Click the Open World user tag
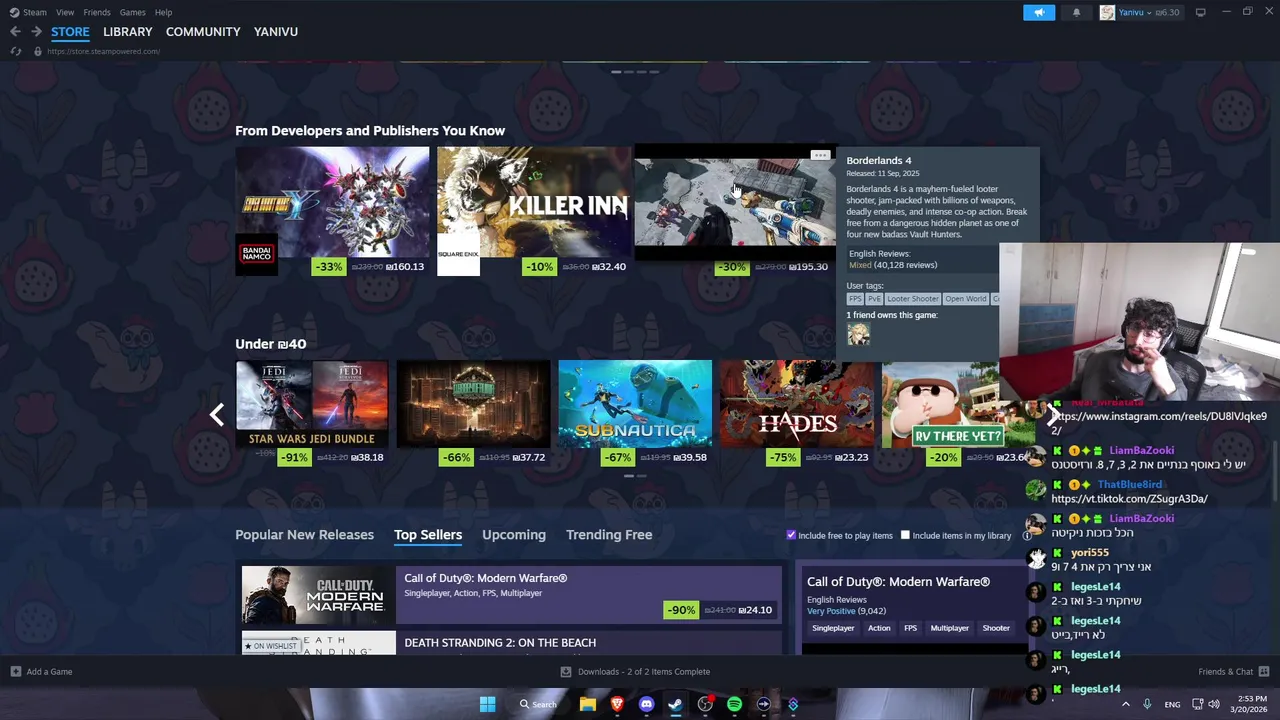Screen dimensions: 1280x720 click(x=966, y=299)
